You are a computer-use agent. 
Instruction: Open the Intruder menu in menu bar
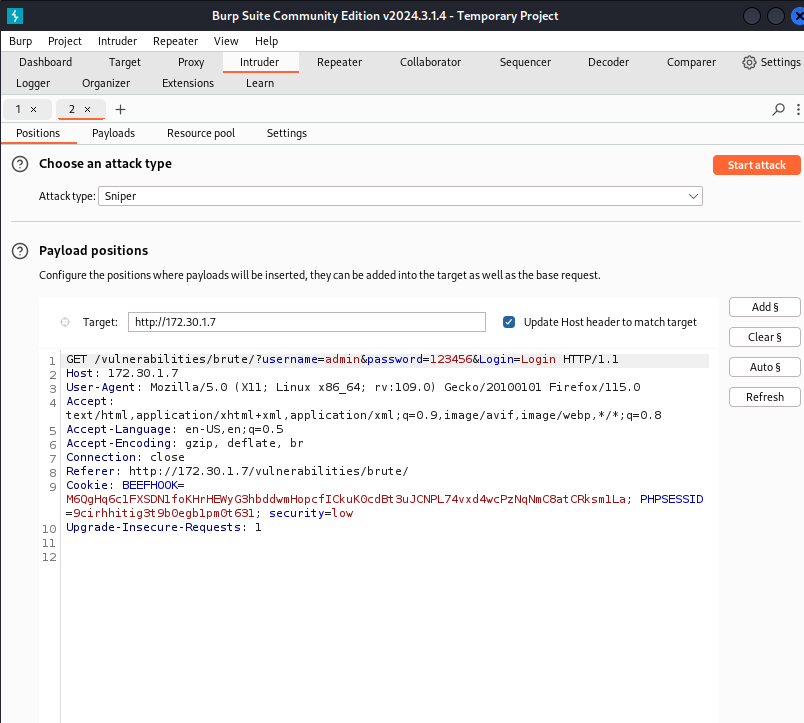click(117, 41)
